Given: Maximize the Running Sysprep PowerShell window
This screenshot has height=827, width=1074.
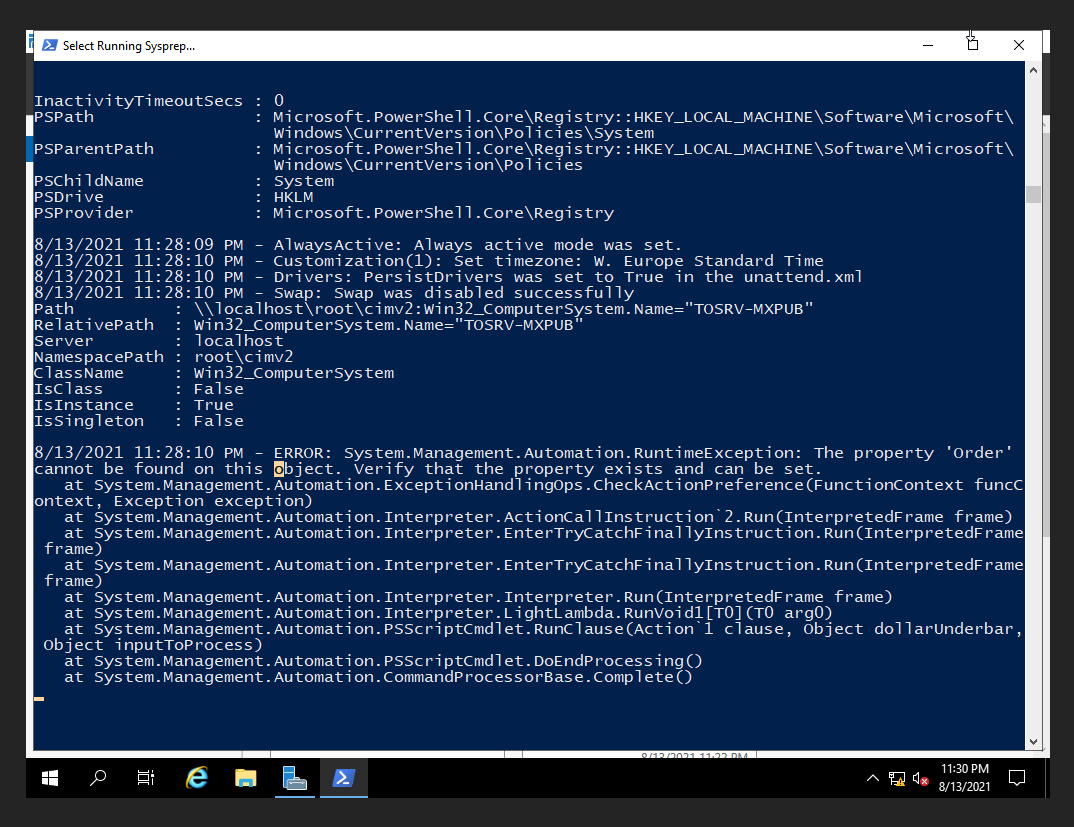Looking at the screenshot, I should (972, 45).
